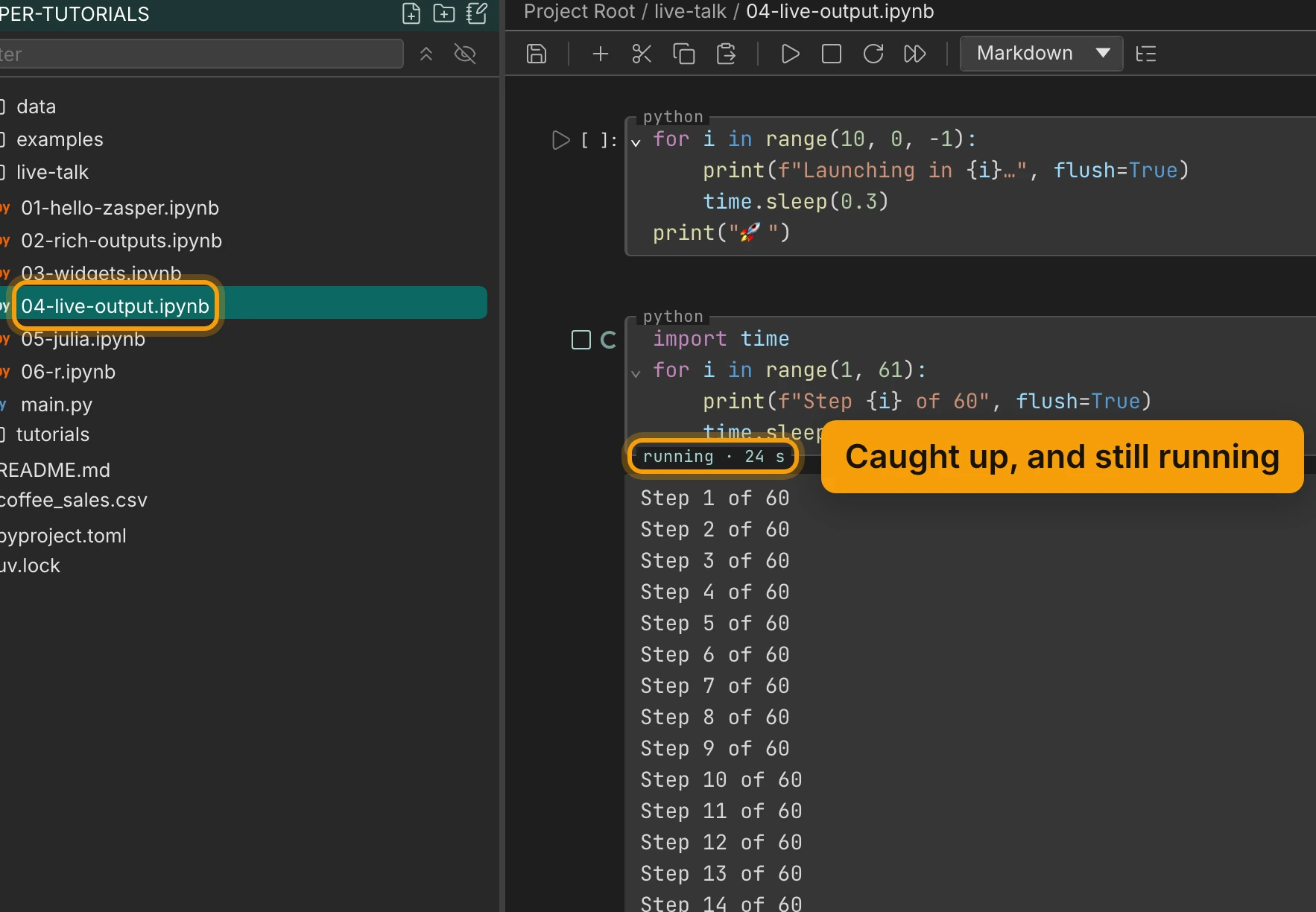Run the current cell from toolbar
The image size is (1316, 912).
pyautogui.click(x=790, y=54)
